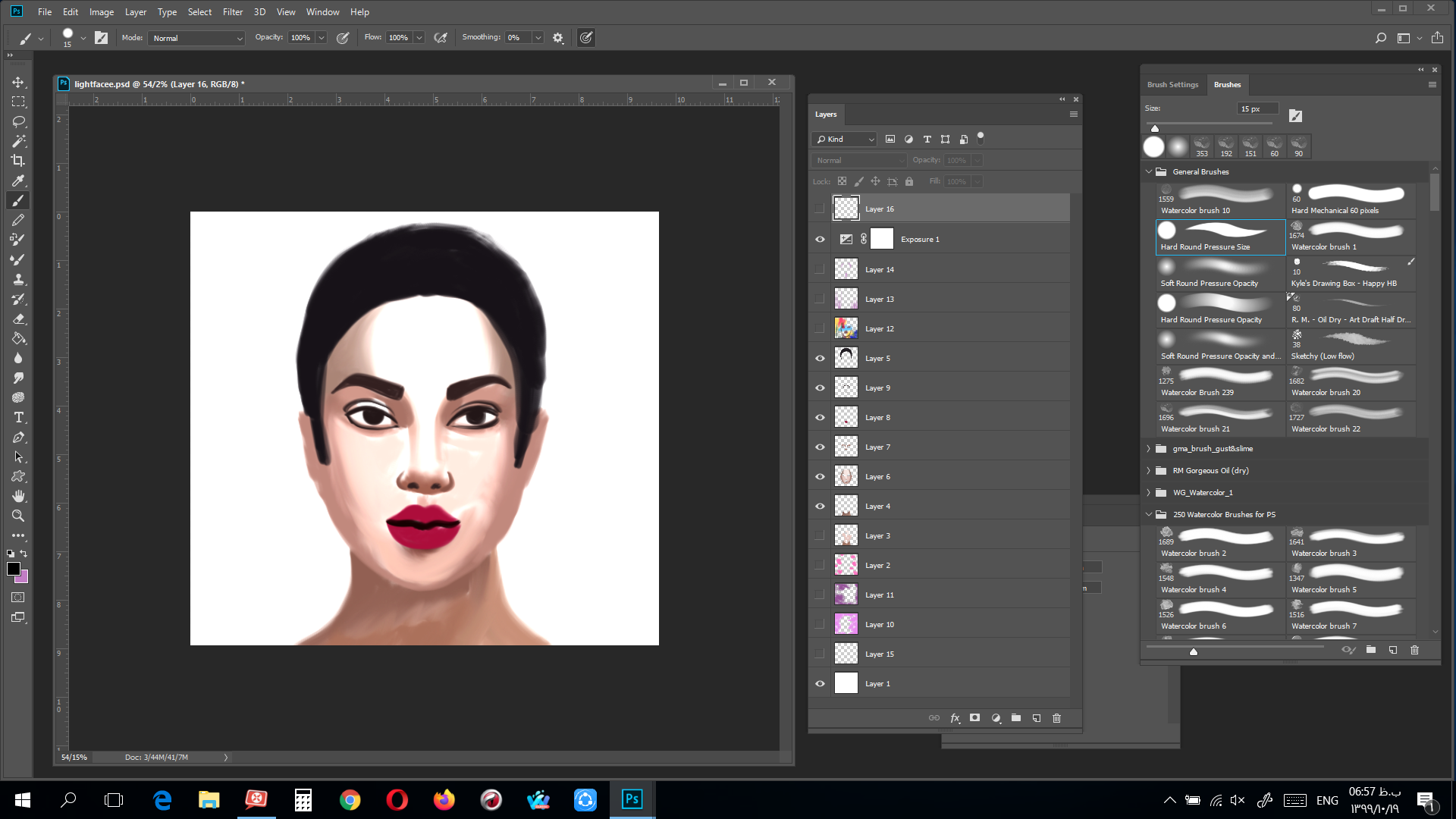Select the Smudge tool
Screen dimensions: 1456x819
(18, 378)
